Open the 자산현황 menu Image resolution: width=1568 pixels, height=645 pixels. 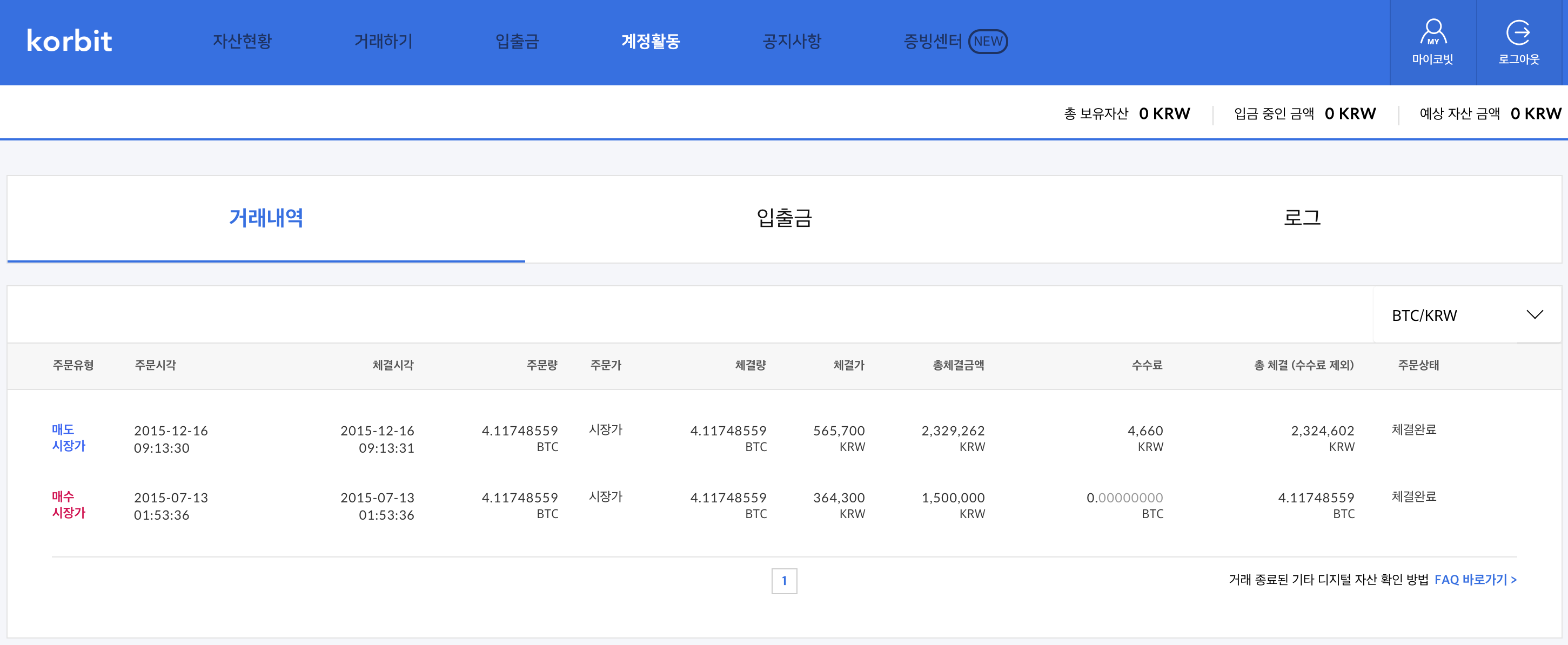(242, 42)
